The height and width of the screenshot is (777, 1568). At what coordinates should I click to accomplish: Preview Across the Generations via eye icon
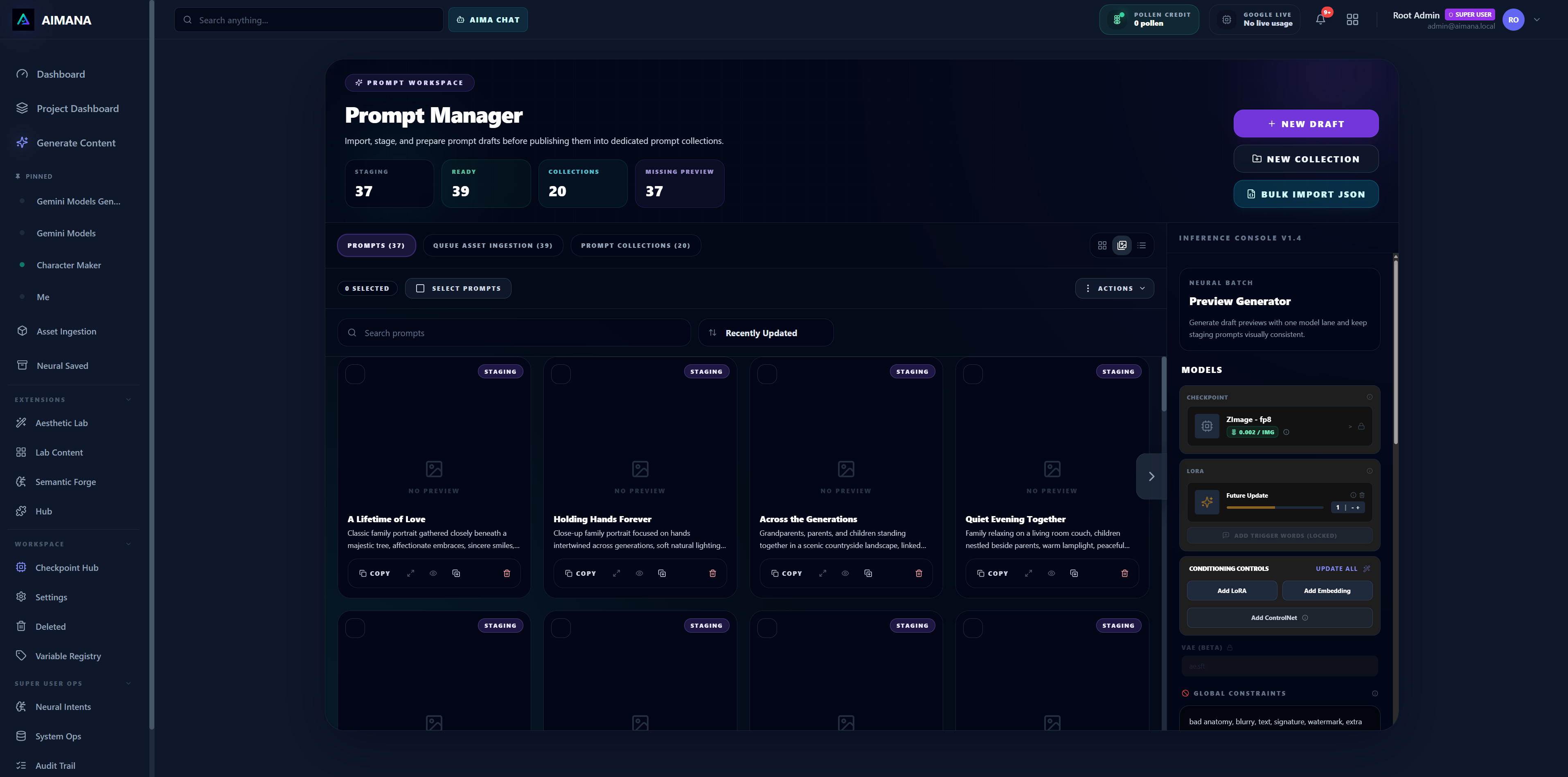pyautogui.click(x=845, y=573)
